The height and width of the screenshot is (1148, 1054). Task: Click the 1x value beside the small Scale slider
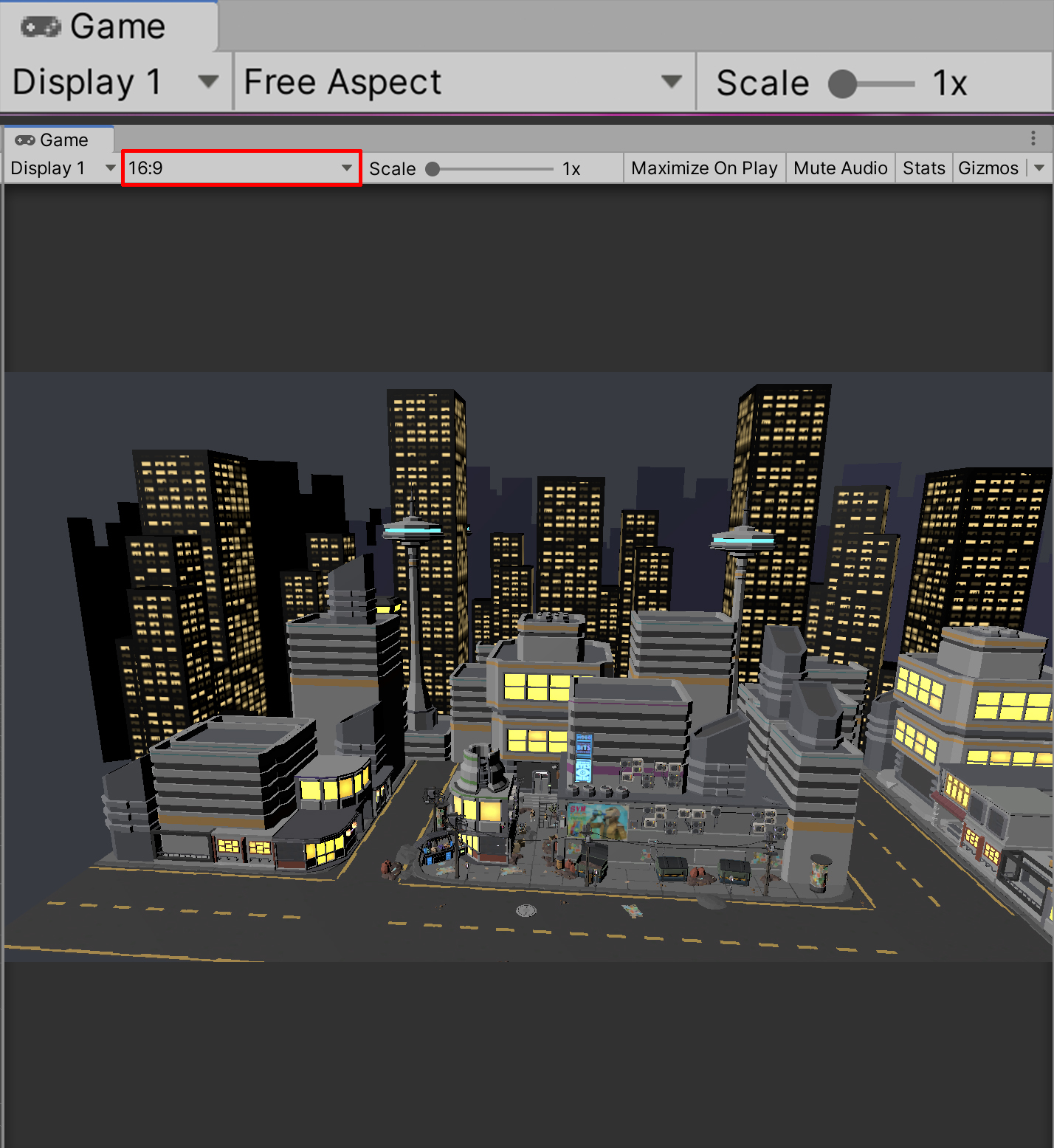571,169
